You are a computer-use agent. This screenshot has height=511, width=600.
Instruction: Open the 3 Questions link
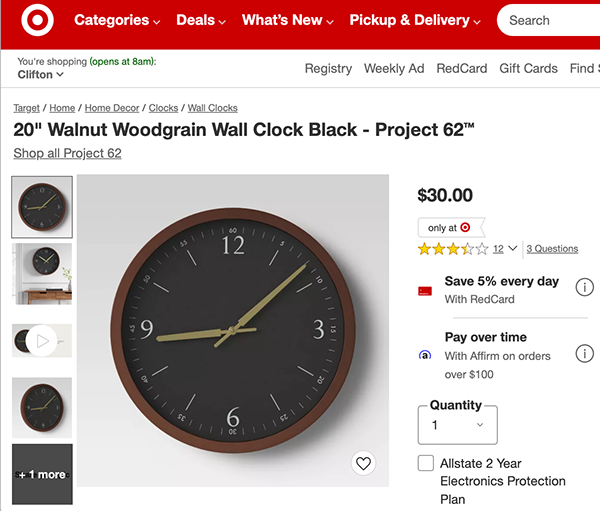coord(552,249)
